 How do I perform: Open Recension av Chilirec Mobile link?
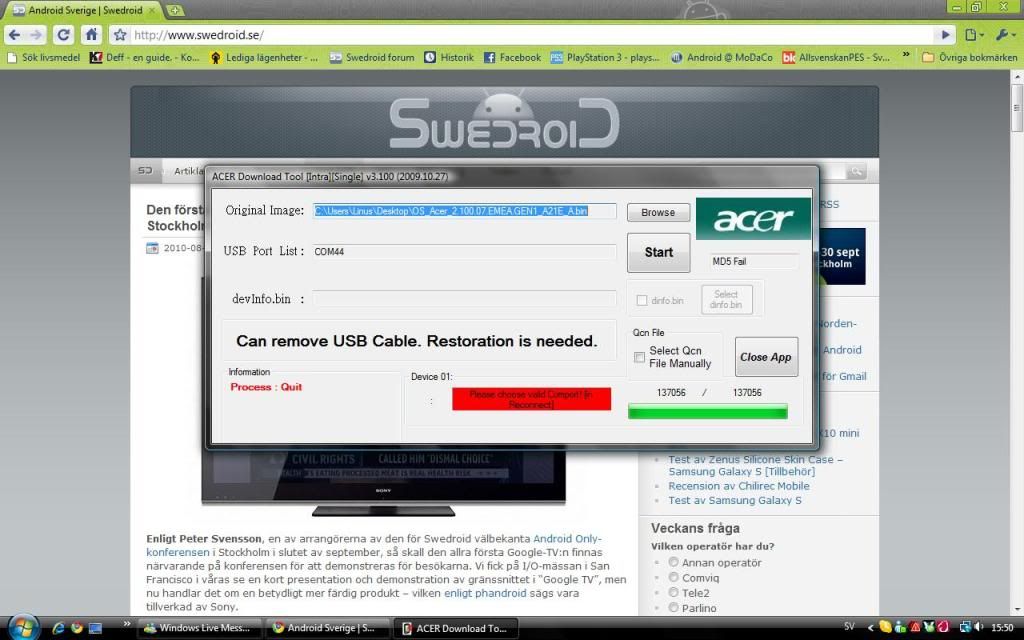739,486
